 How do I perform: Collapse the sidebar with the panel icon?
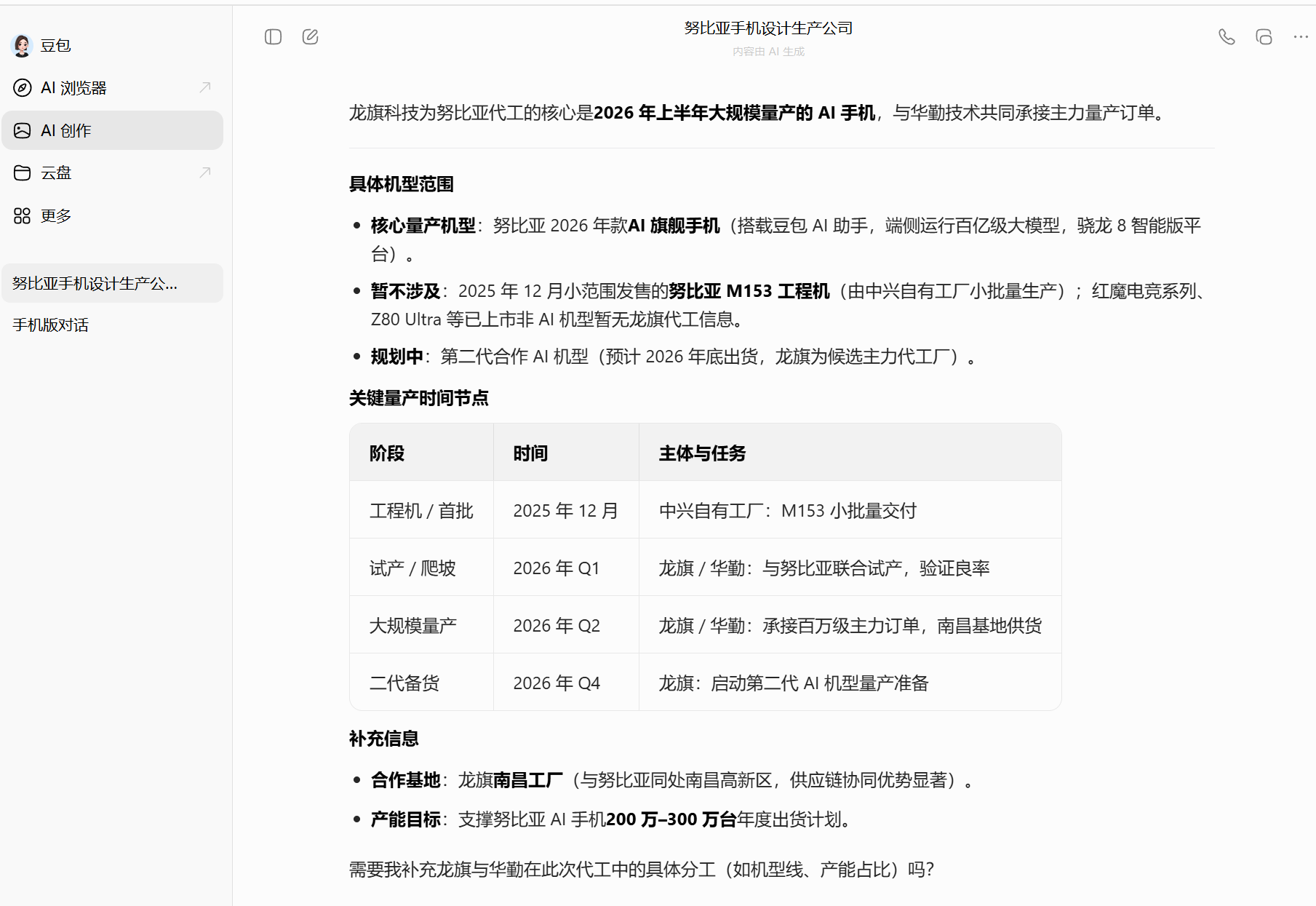click(273, 37)
